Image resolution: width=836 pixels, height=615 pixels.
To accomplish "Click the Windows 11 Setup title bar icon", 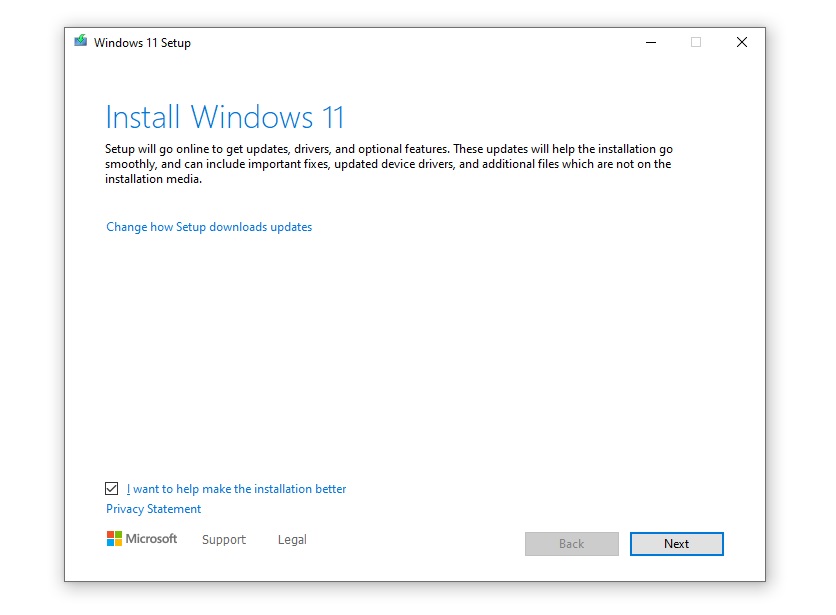I will pyautogui.click(x=81, y=41).
